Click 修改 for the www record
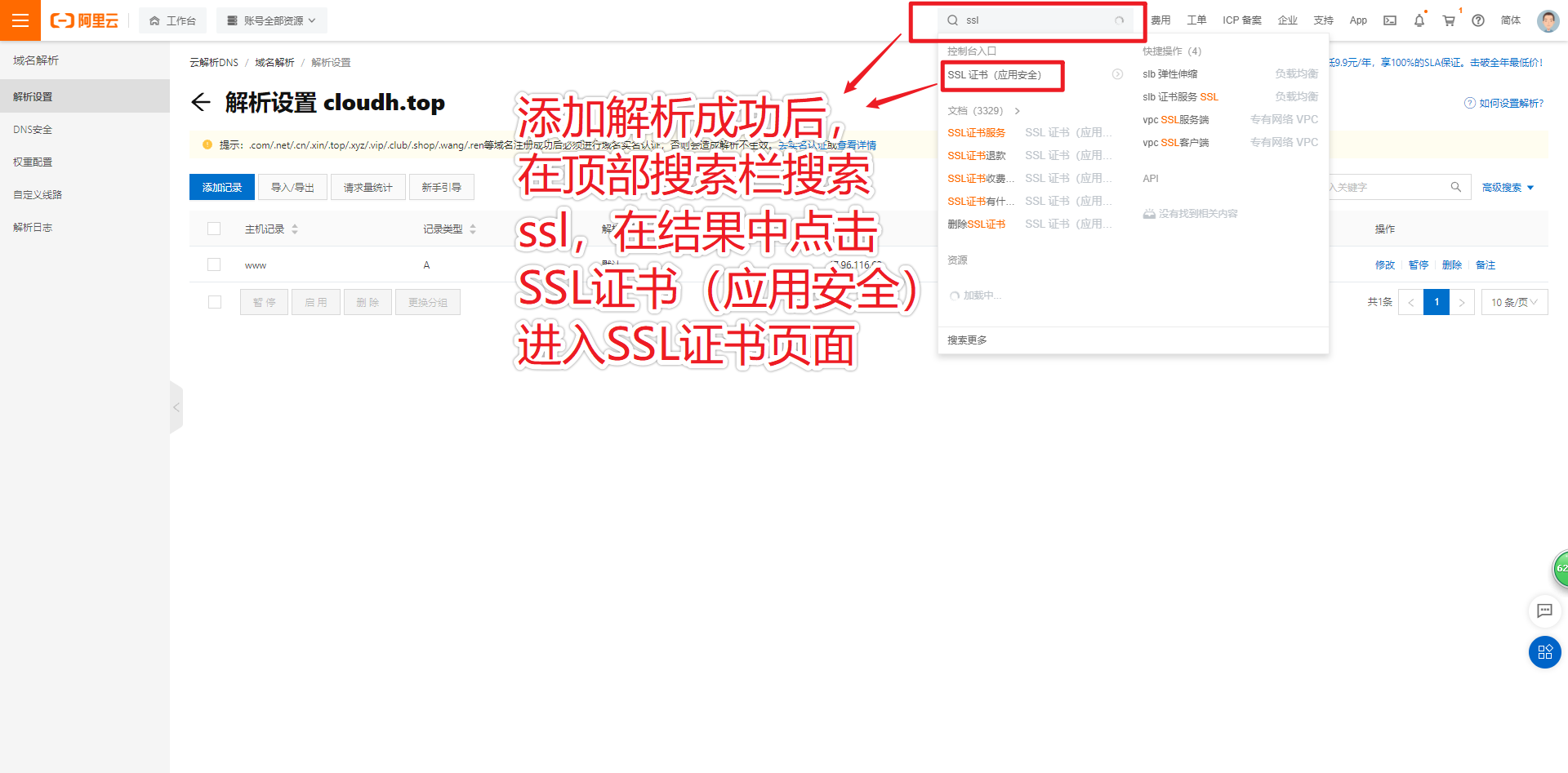 1385,264
